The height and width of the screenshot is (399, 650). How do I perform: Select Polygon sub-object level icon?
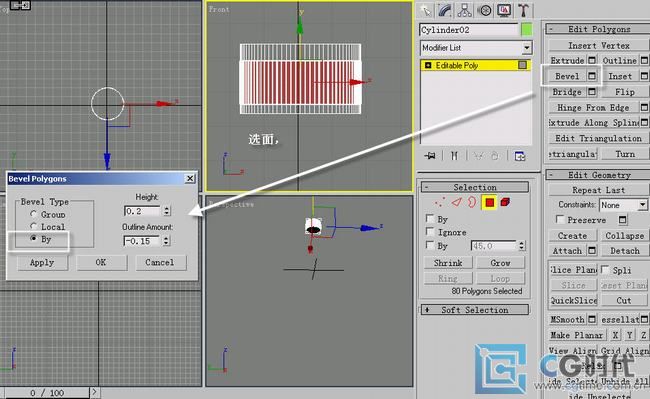[490, 202]
